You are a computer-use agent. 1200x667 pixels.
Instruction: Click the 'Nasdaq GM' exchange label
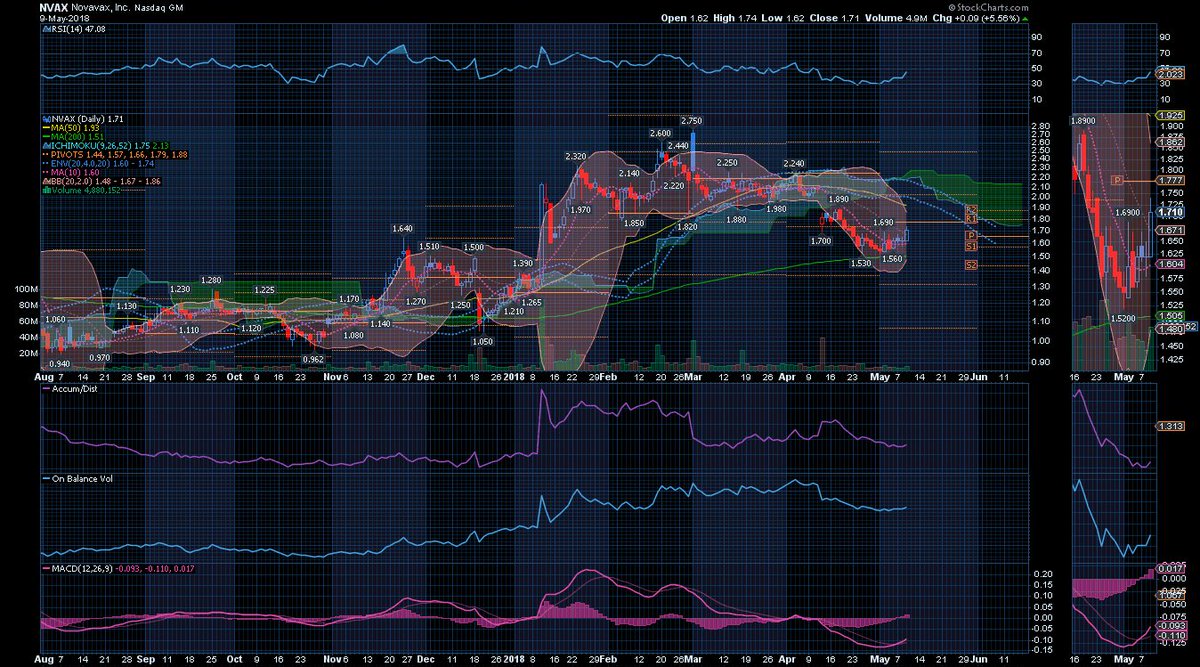coord(158,8)
